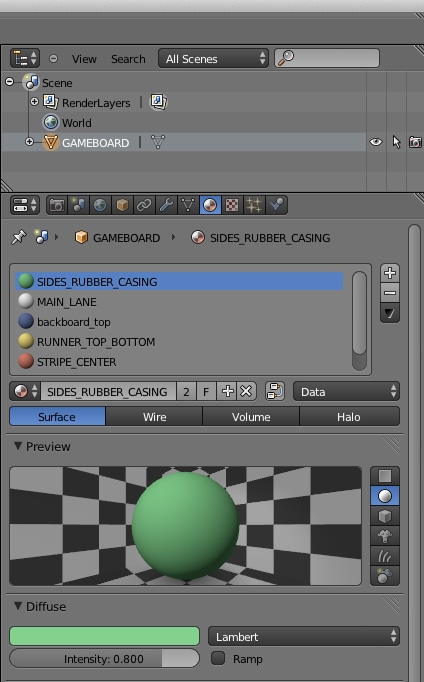The height and width of the screenshot is (682, 424).
Task: Set preview shape to sphere
Action: click(385, 496)
